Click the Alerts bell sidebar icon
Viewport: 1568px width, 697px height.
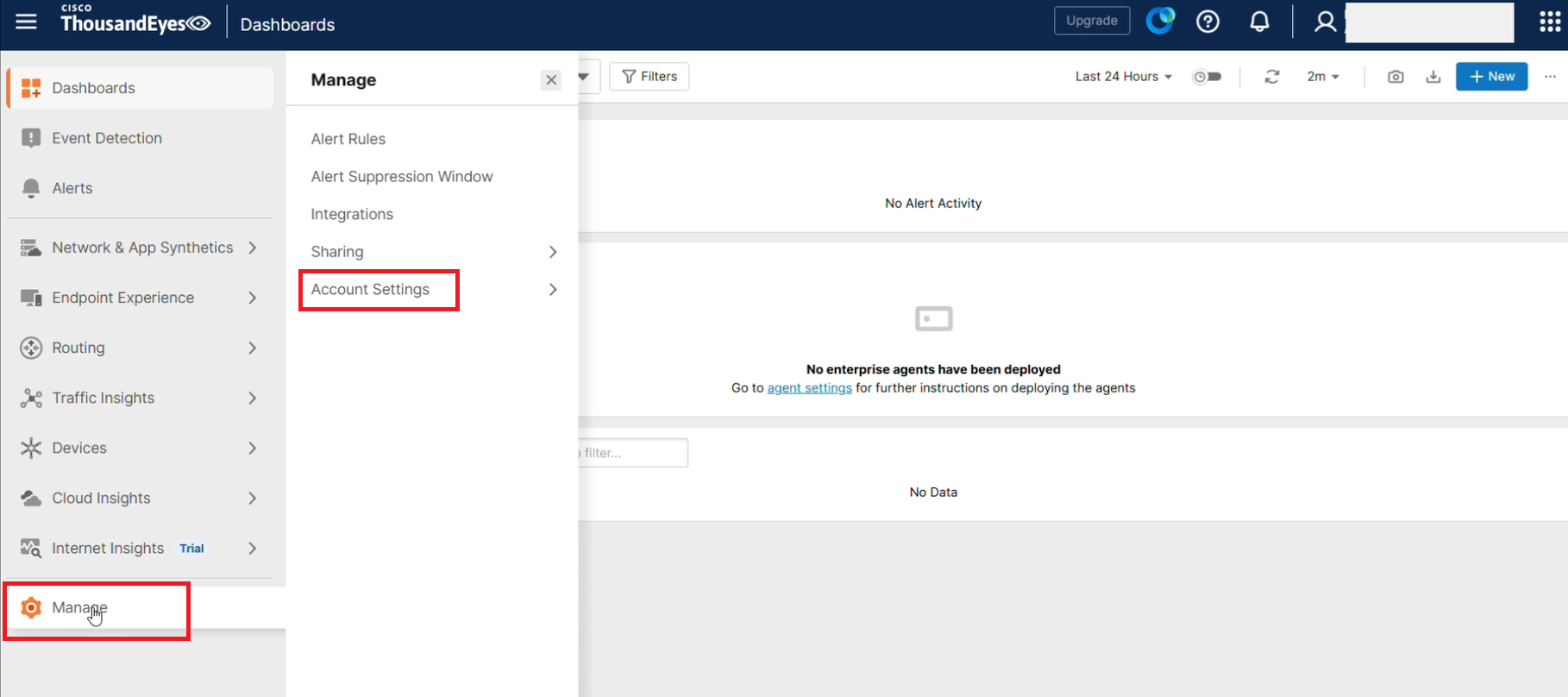pyautogui.click(x=31, y=188)
